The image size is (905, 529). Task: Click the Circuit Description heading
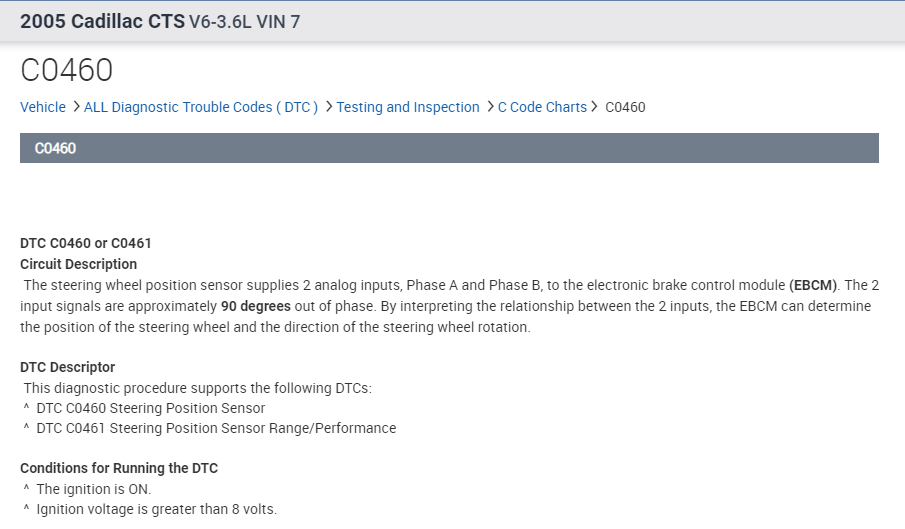[78, 264]
